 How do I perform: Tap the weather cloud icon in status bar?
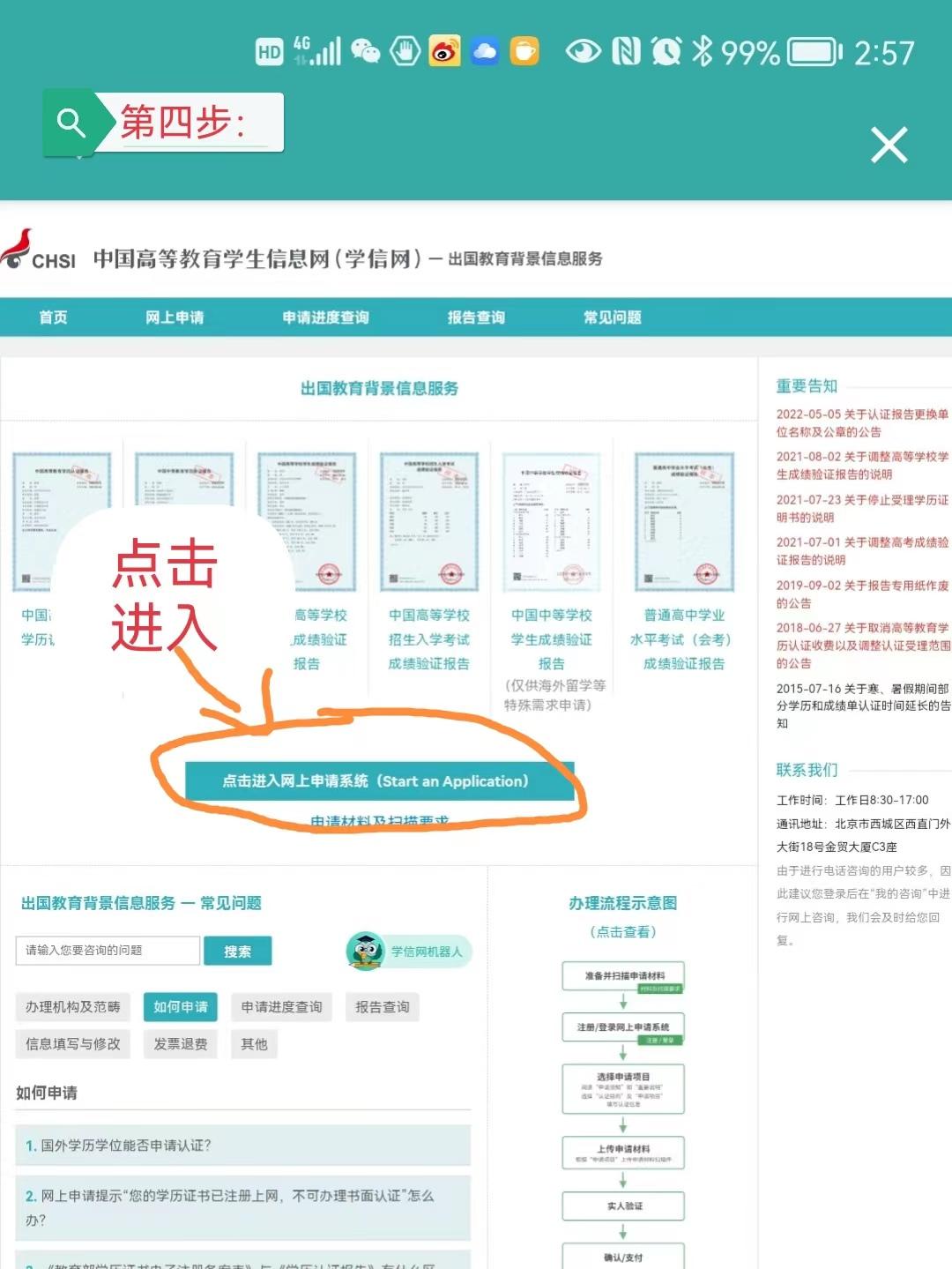coord(484,52)
